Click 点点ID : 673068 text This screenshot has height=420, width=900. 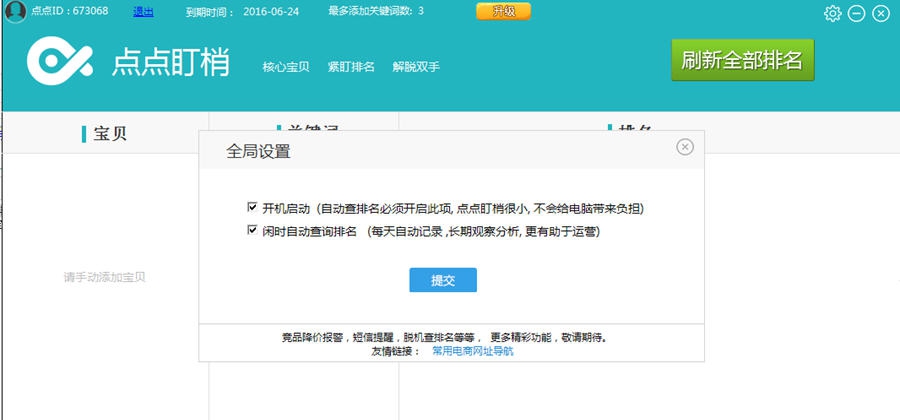[69, 11]
